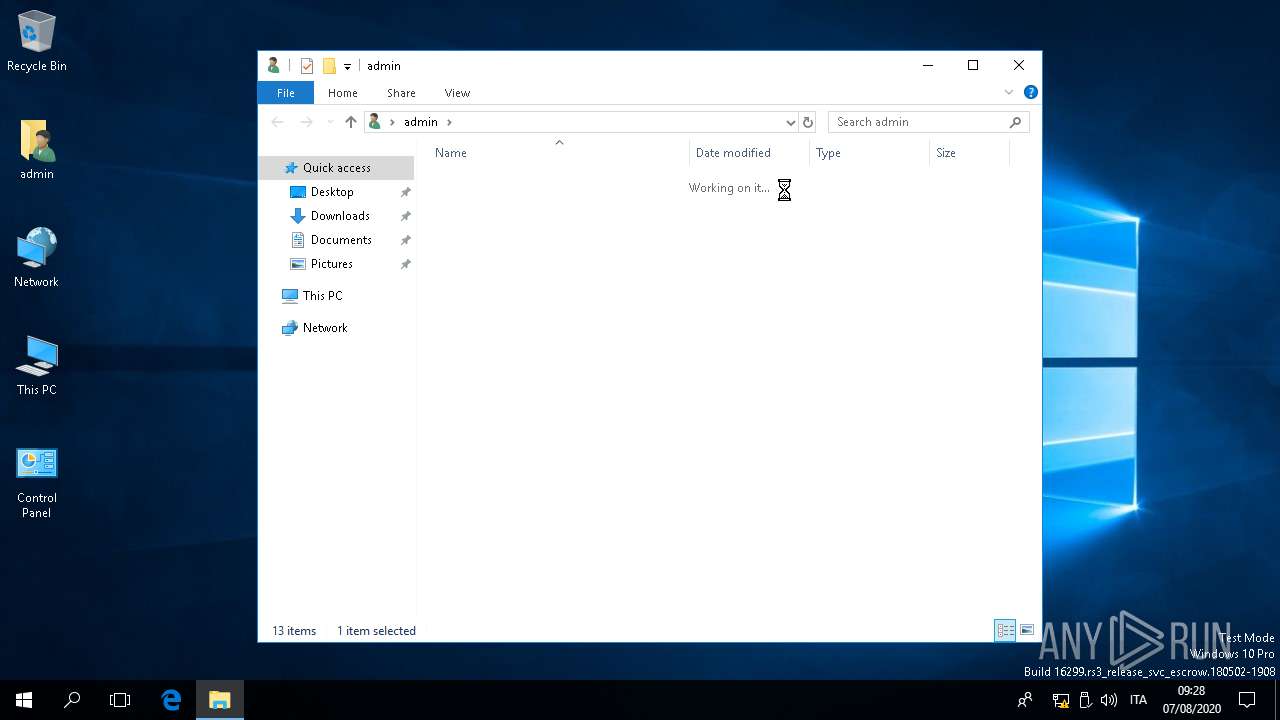Minimize the admin Explorer window

[x=927, y=66]
